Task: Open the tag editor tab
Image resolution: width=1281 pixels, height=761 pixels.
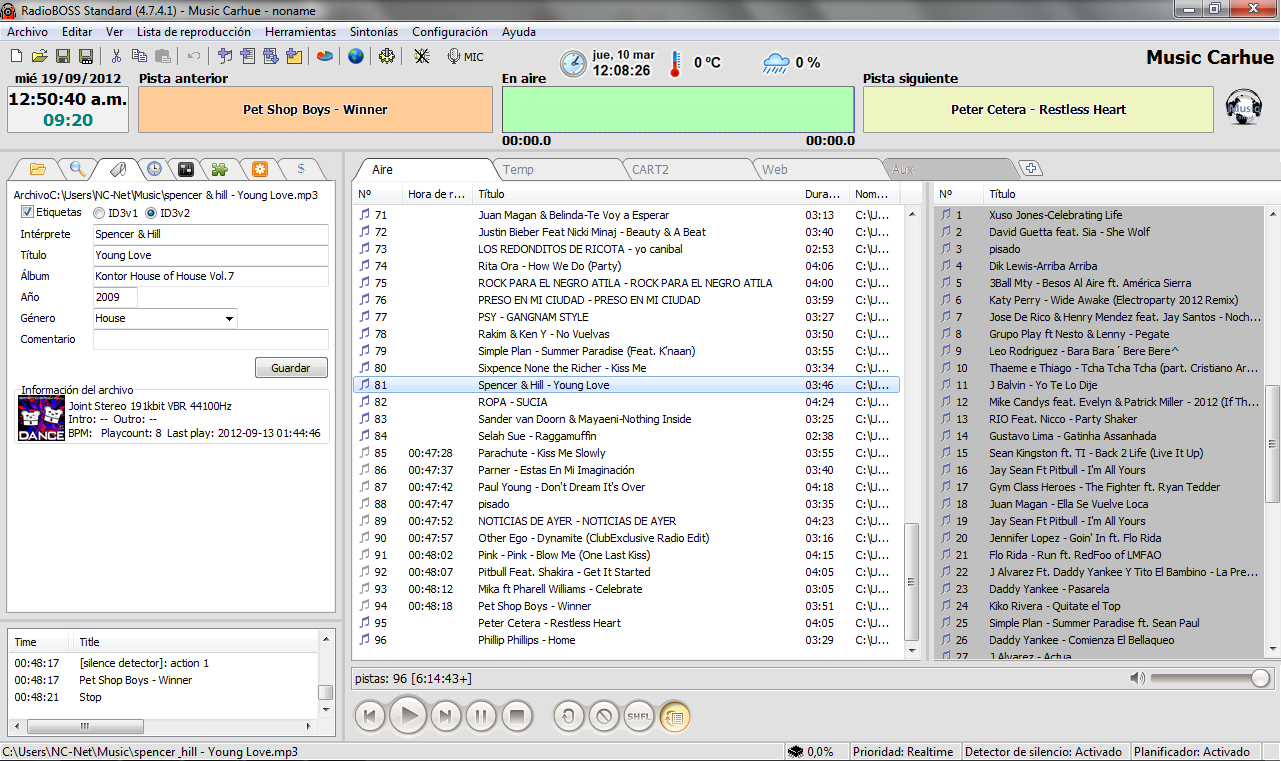Action: (x=117, y=168)
